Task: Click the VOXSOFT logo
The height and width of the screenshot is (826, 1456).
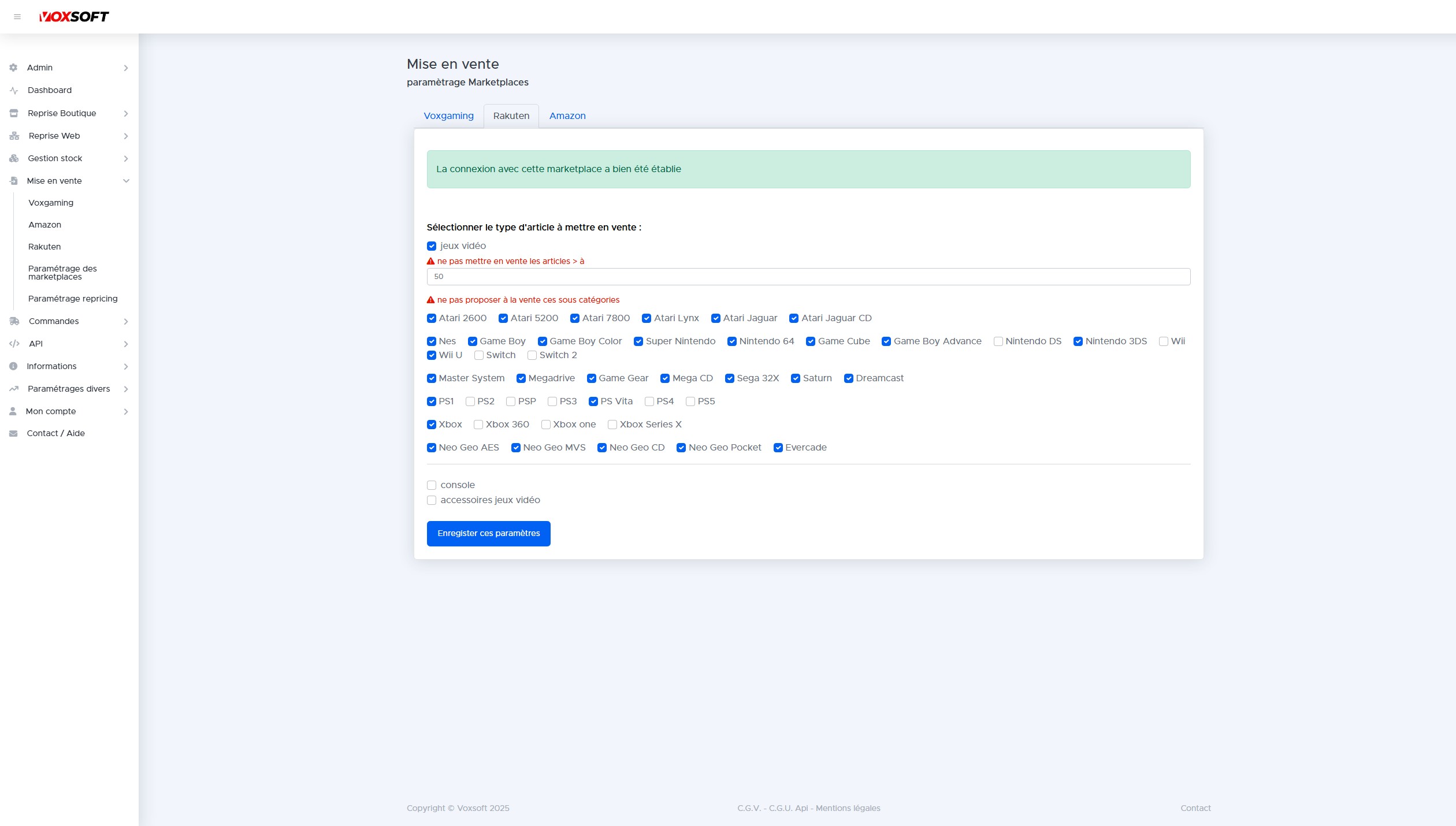Action: 74,16
